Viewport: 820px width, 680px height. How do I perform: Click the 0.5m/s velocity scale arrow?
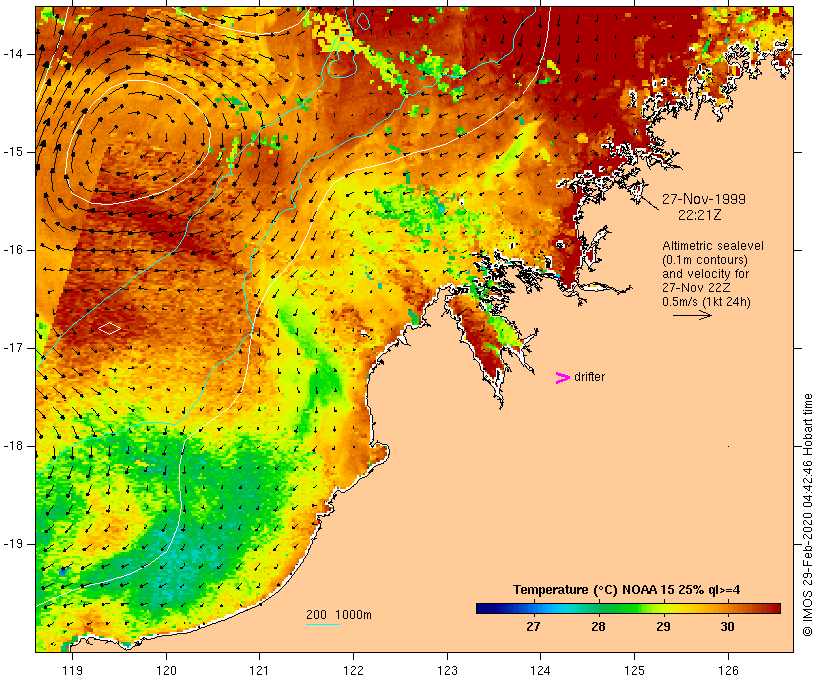(692, 315)
